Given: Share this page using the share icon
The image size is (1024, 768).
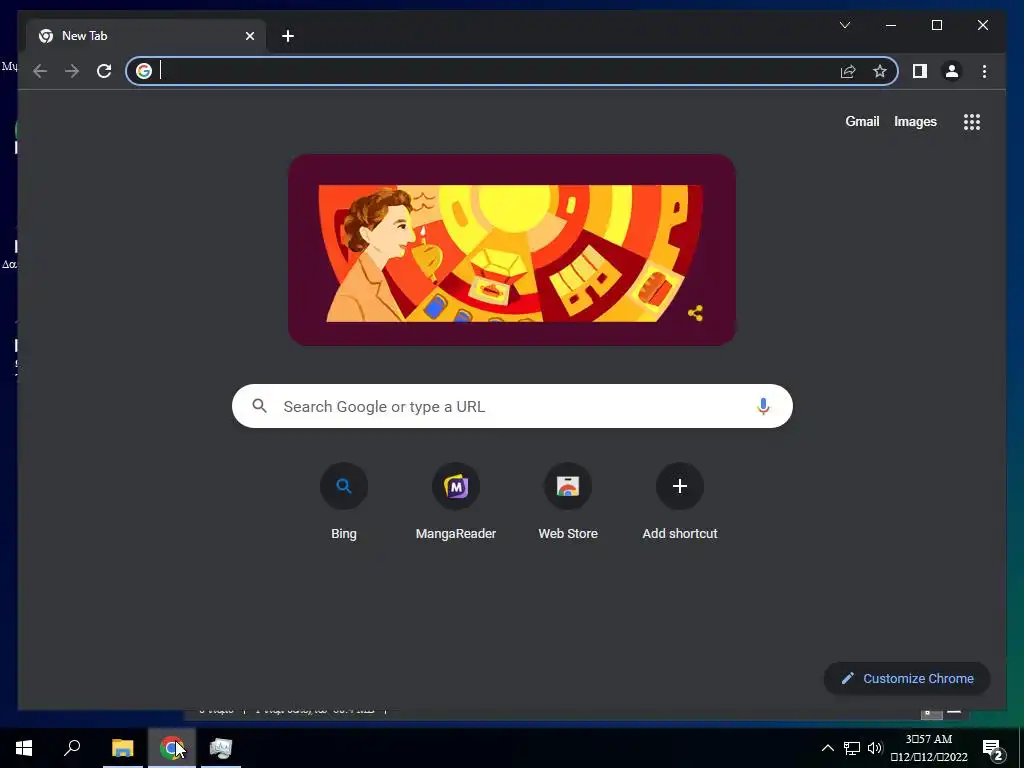Looking at the screenshot, I should [848, 71].
